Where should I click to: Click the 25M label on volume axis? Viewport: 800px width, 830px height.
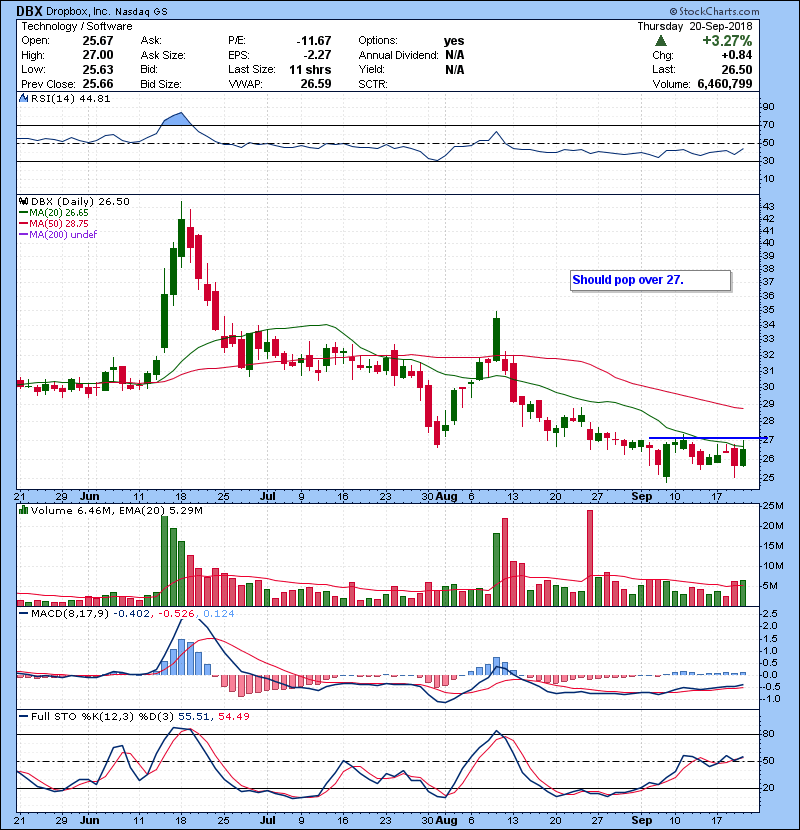(x=773, y=506)
